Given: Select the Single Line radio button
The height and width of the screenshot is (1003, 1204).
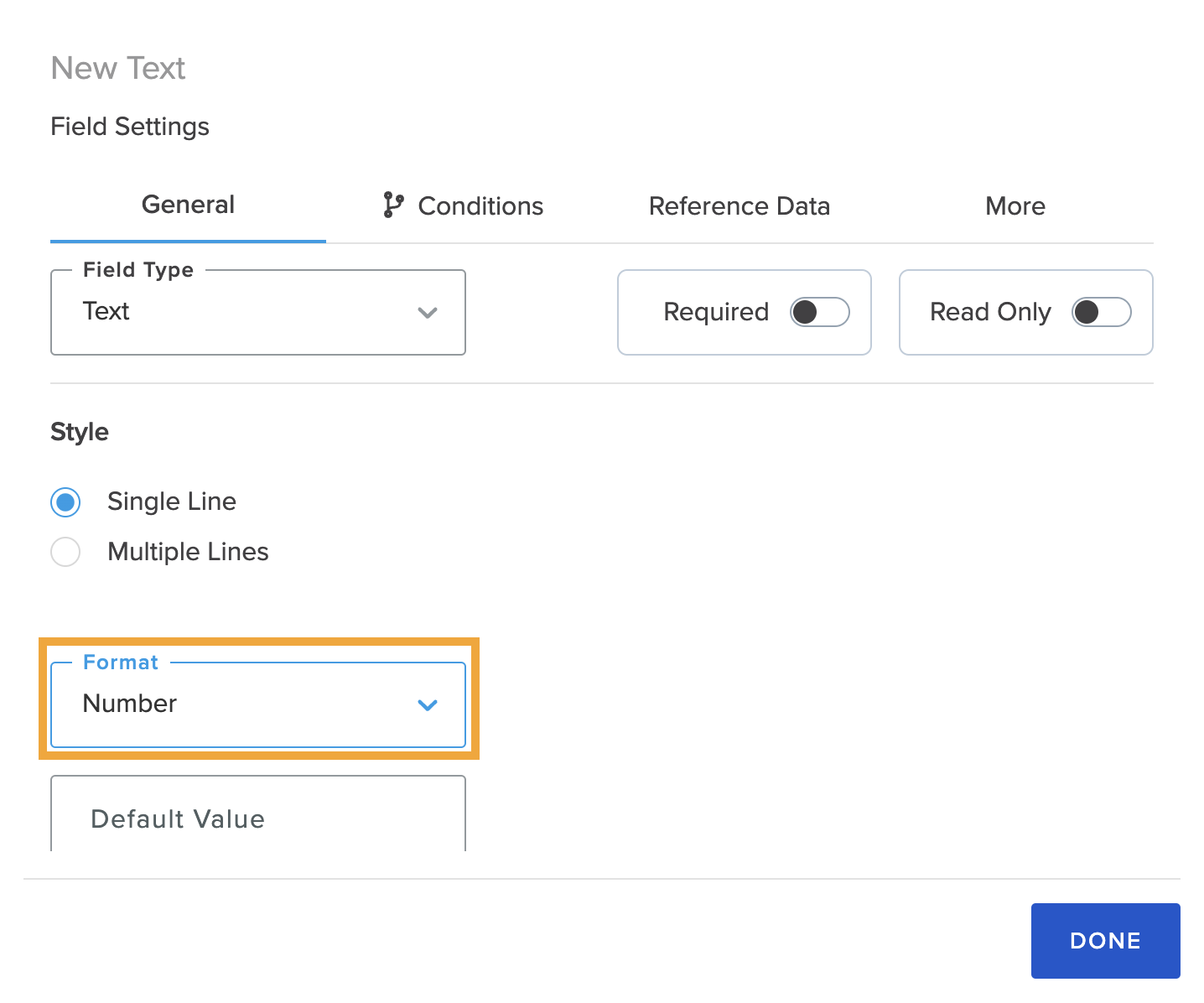Looking at the screenshot, I should pos(65,502).
